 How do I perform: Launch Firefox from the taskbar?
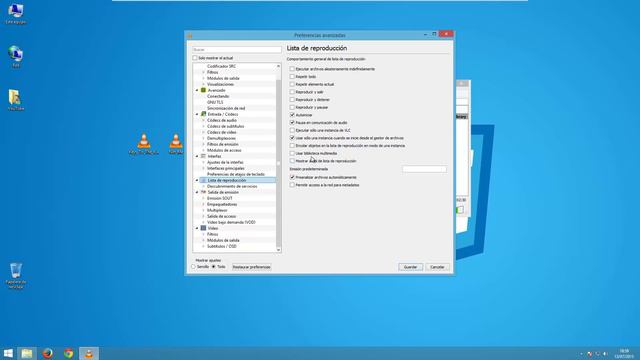pyautogui.click(x=48, y=353)
